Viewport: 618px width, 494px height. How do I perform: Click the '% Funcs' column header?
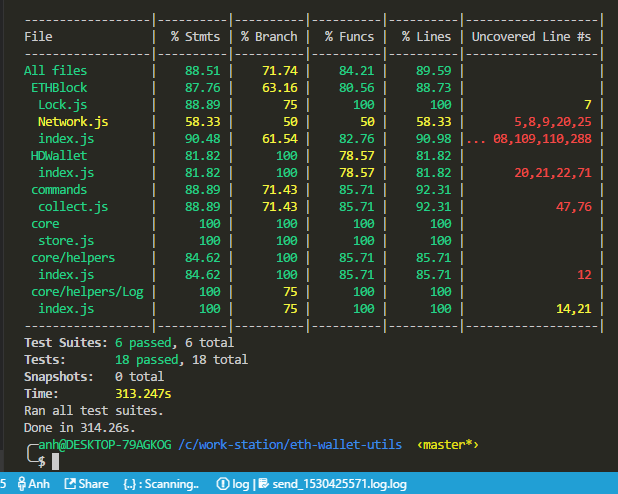coord(349,37)
